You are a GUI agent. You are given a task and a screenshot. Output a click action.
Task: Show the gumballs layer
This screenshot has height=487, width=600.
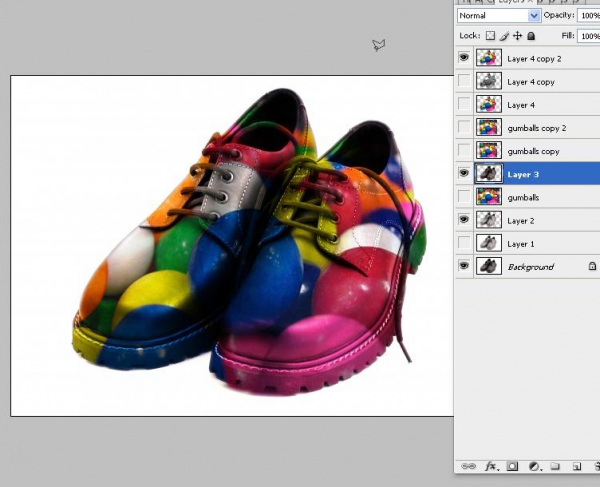point(464,196)
